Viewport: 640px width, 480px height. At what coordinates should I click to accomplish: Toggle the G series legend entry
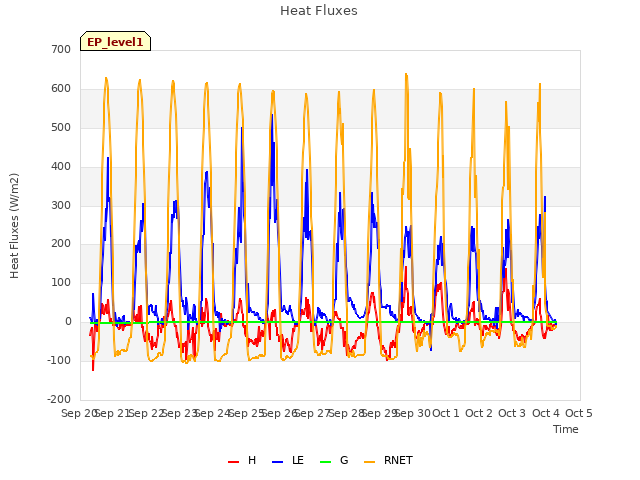click(x=334, y=460)
